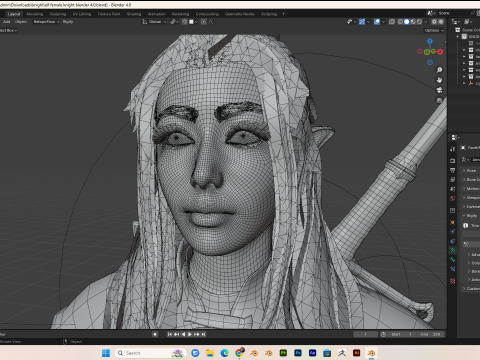Open the Global transform orientation dropdown
Screen dimensions: 480x360
(x=154, y=22)
